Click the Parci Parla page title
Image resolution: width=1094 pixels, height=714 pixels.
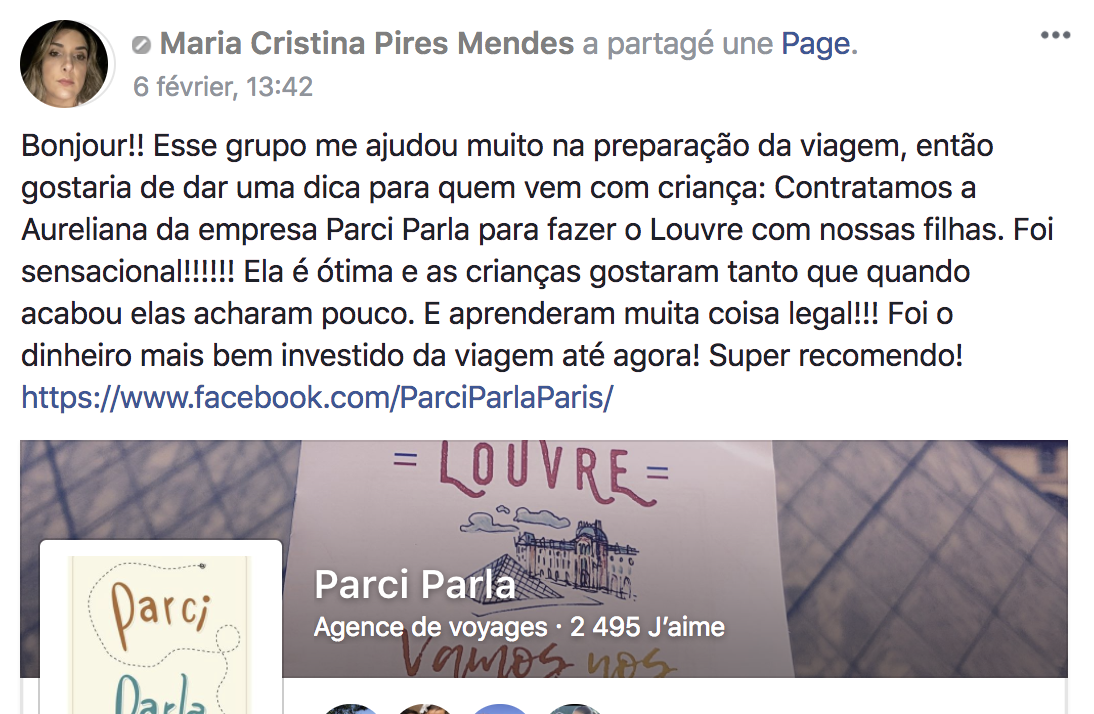click(x=414, y=584)
